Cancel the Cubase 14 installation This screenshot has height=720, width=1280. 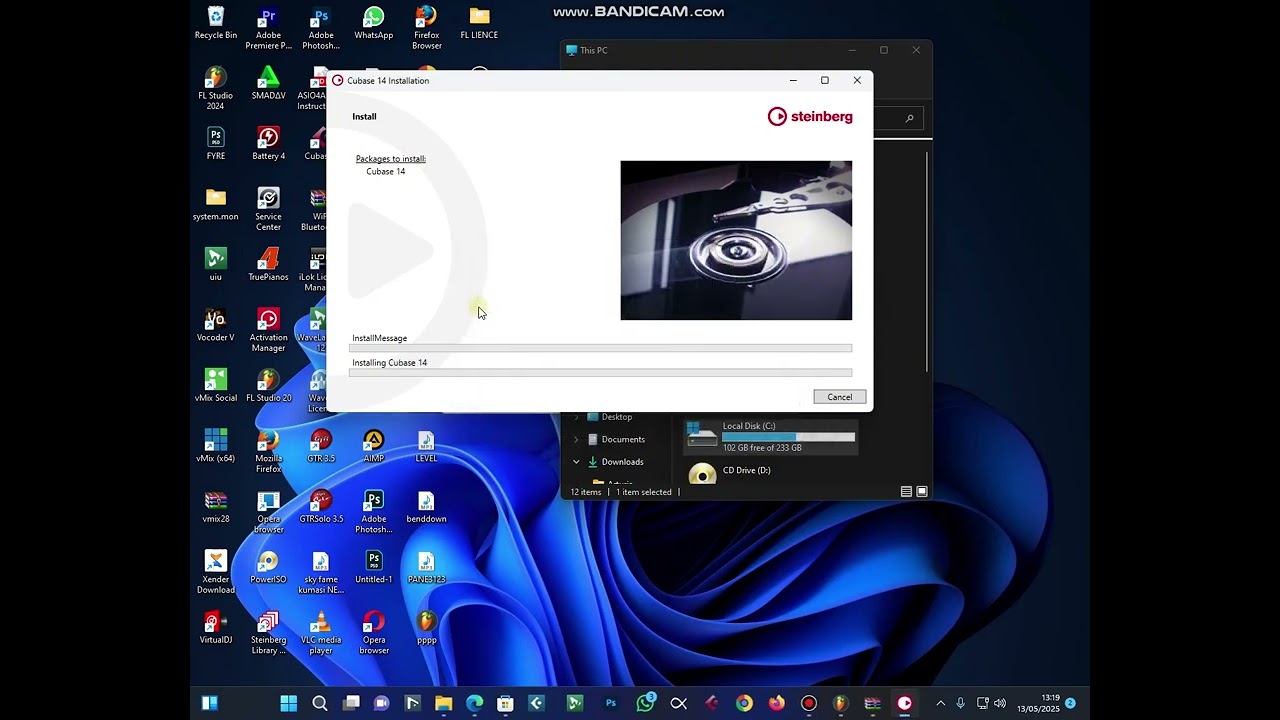[x=839, y=397]
